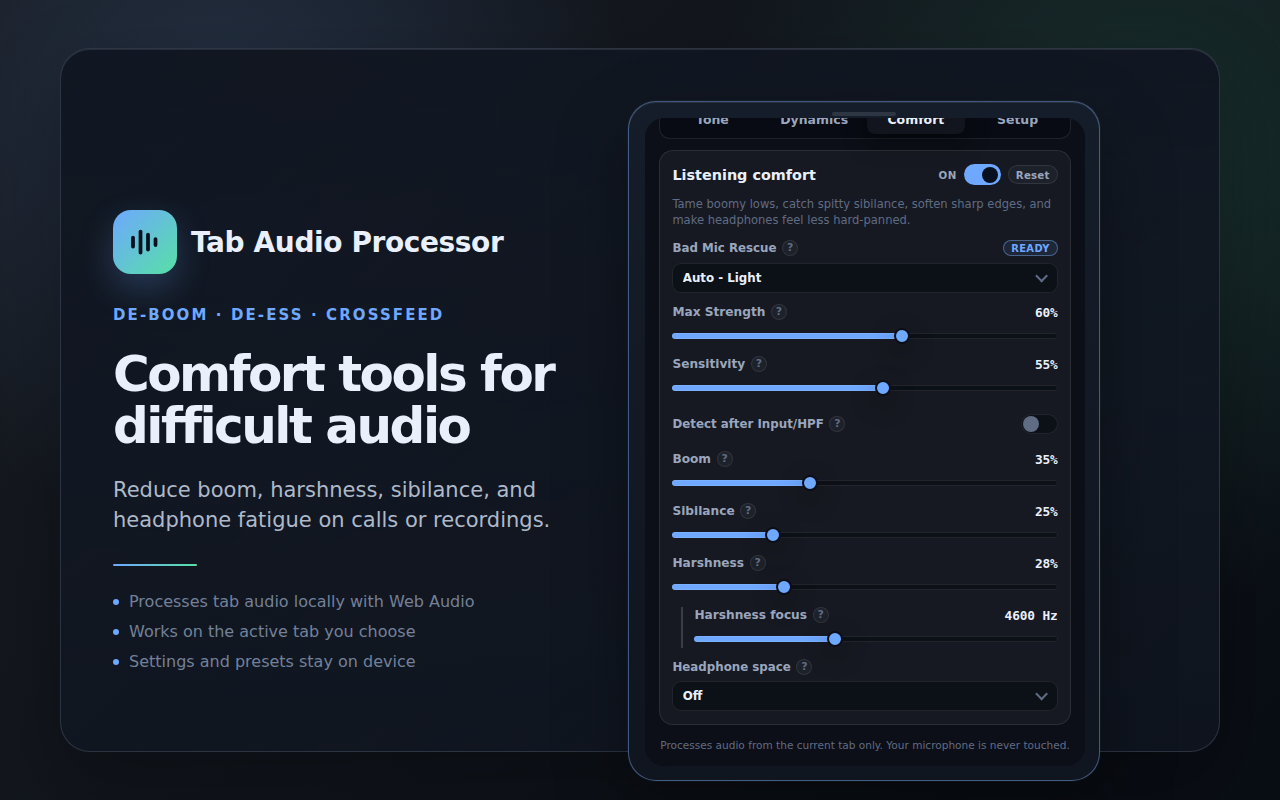Turn off the Listening comfort switch
Viewport: 1280px width, 800px height.
tap(982, 175)
